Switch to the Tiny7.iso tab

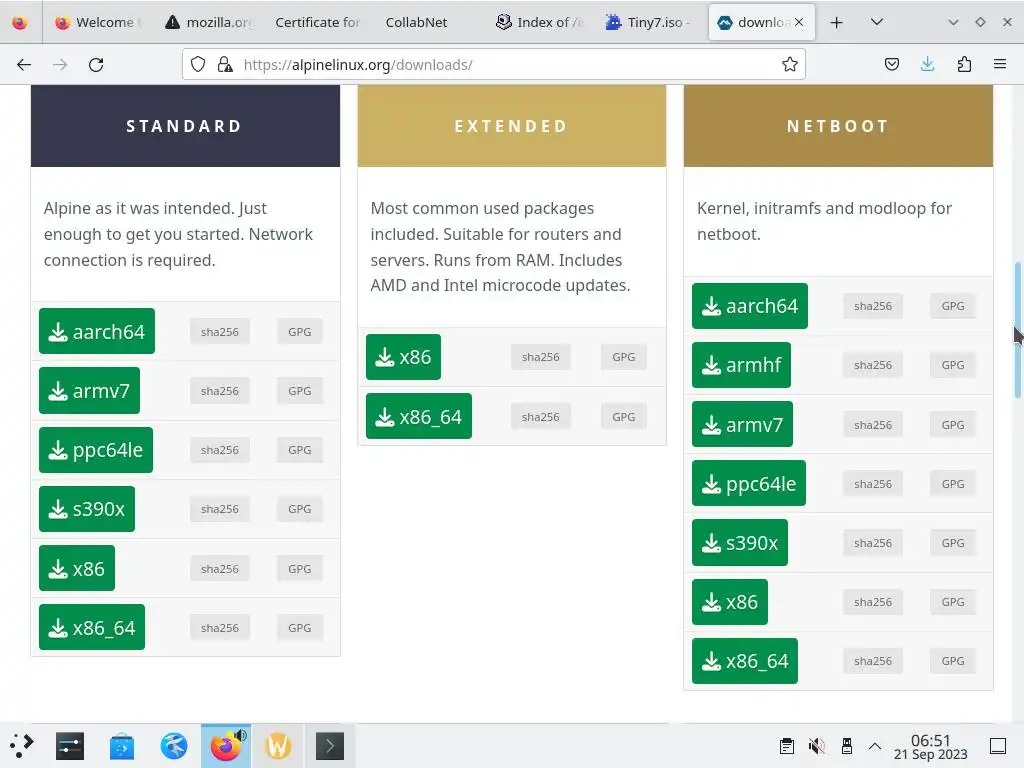tap(650, 23)
